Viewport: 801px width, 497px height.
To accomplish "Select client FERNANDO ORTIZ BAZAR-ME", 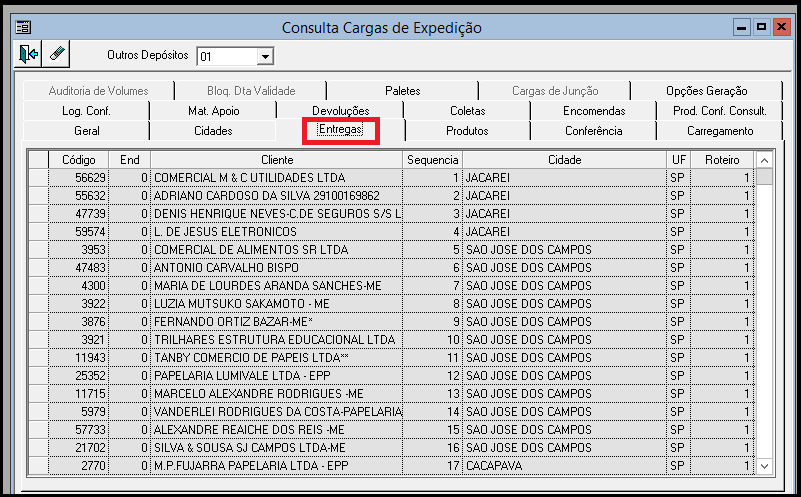I will (276, 322).
